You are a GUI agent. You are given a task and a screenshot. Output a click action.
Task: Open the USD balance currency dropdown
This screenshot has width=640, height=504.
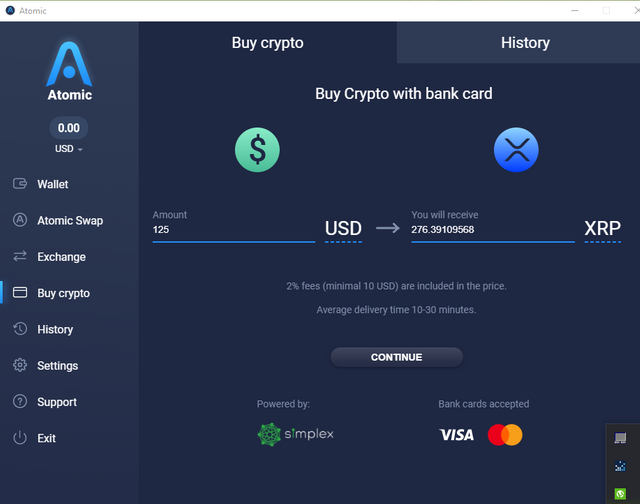(69, 149)
